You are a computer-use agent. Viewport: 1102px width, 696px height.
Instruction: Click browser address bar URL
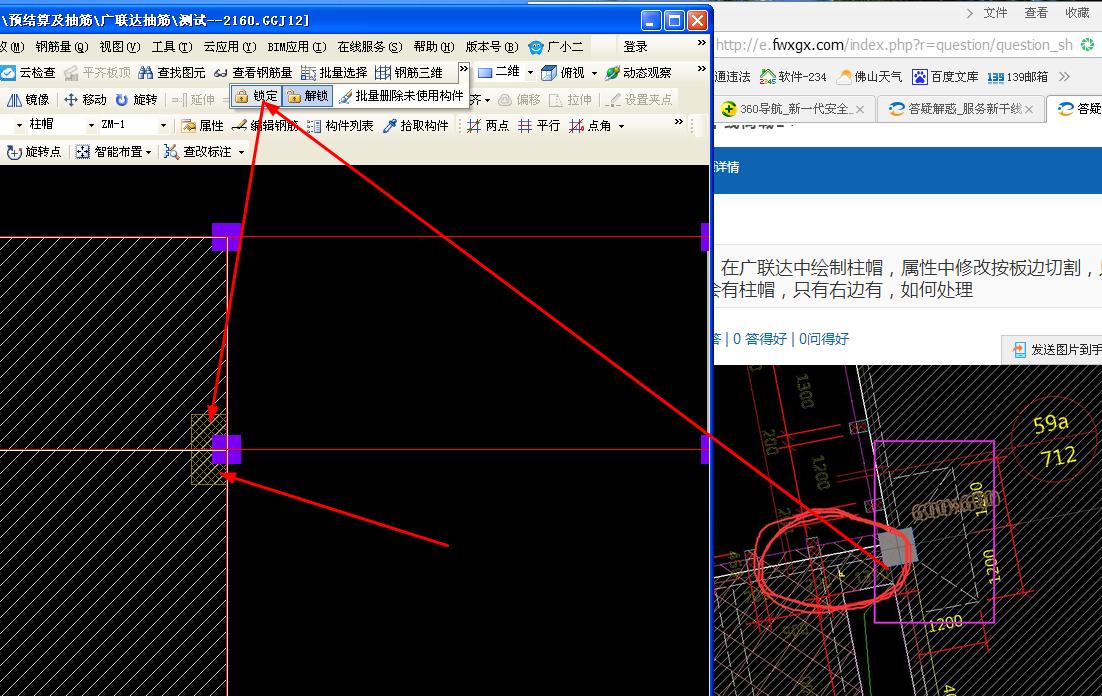pos(894,45)
